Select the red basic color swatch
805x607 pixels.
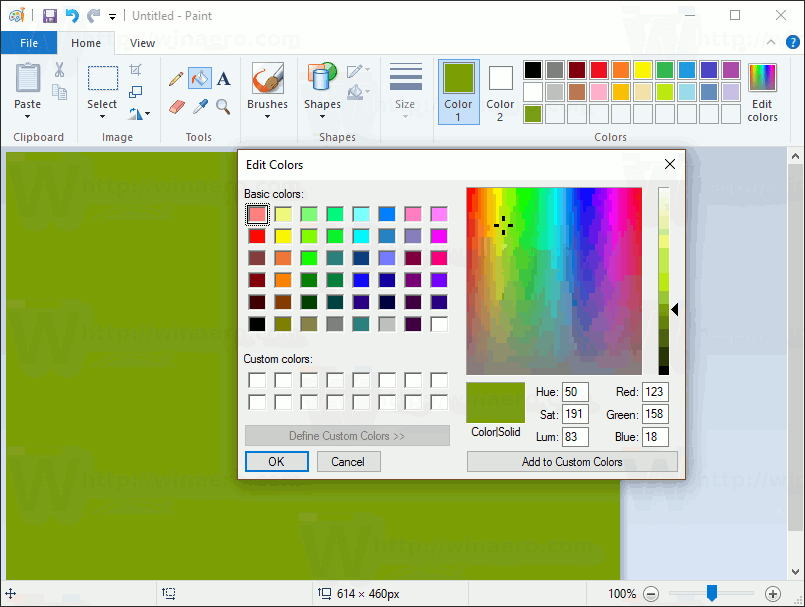tap(255, 235)
